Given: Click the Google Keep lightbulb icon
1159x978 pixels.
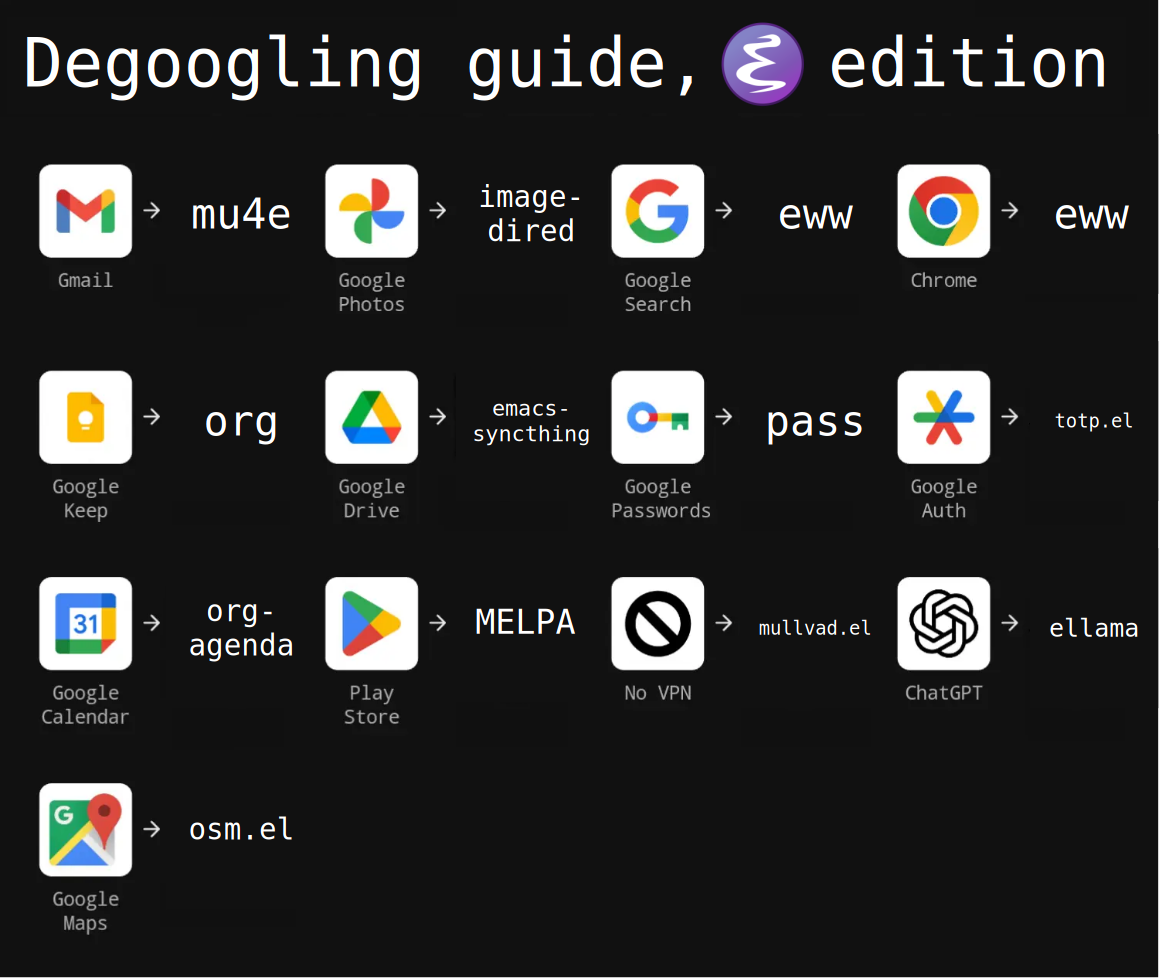Looking at the screenshot, I should click(x=85, y=417).
